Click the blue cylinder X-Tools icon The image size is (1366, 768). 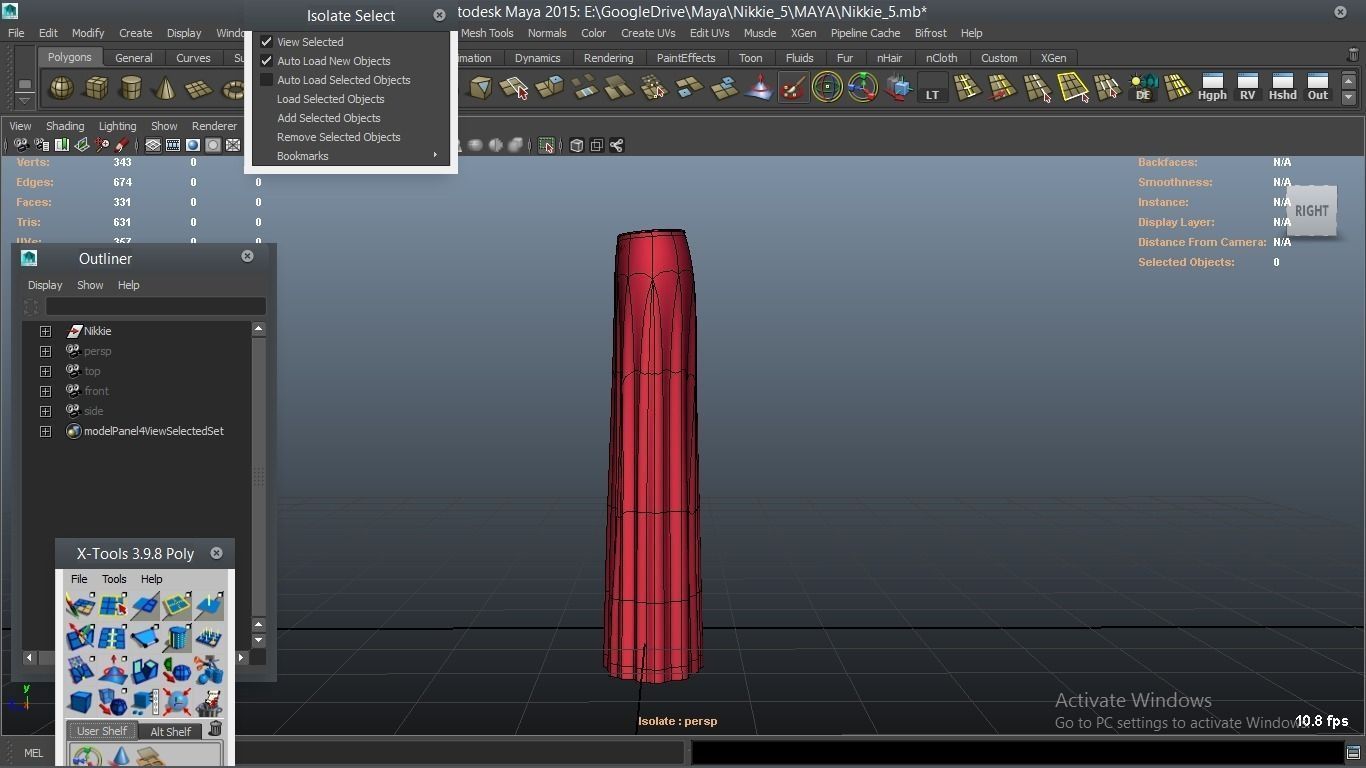177,637
